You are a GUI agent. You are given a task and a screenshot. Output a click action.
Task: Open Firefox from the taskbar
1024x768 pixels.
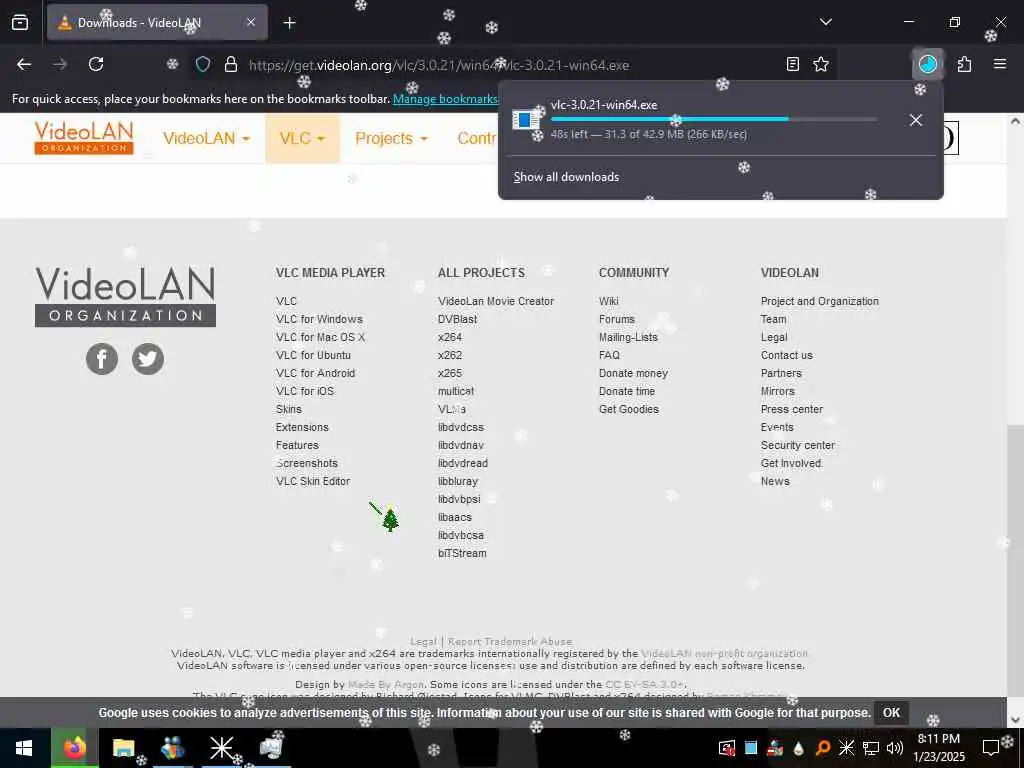pos(74,748)
